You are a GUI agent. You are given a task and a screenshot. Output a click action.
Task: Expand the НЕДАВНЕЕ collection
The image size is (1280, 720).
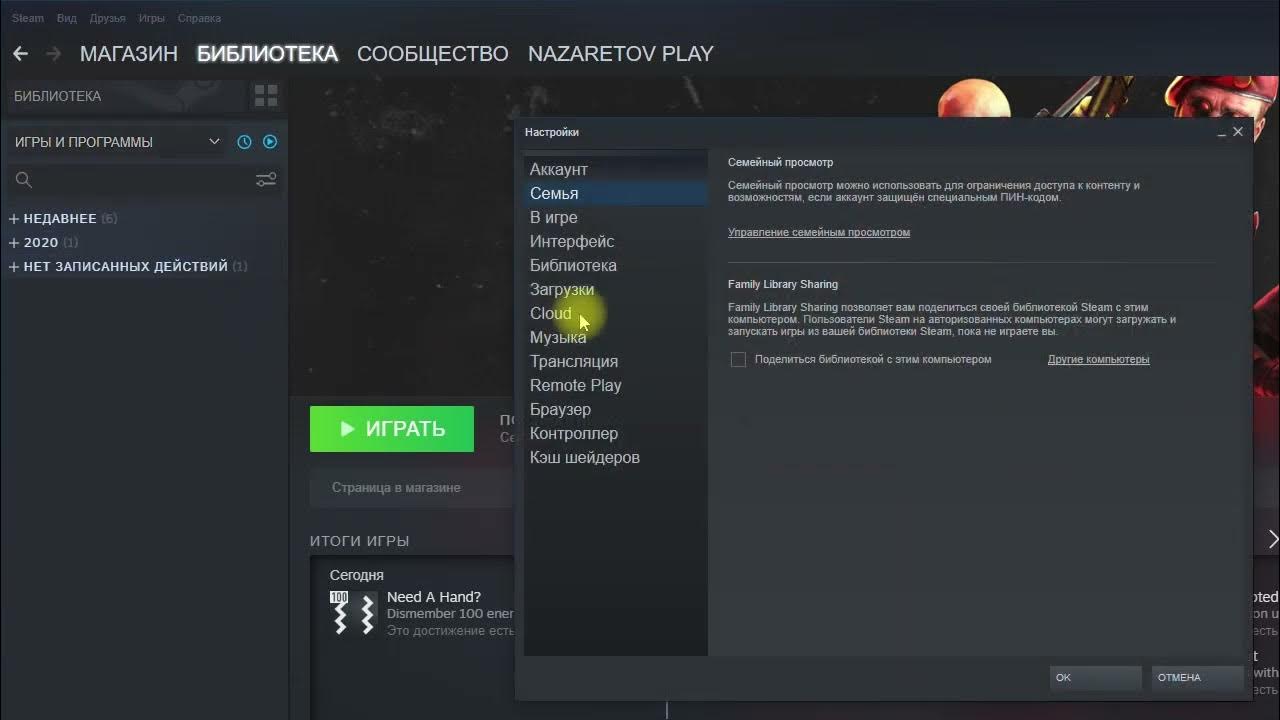(x=14, y=218)
